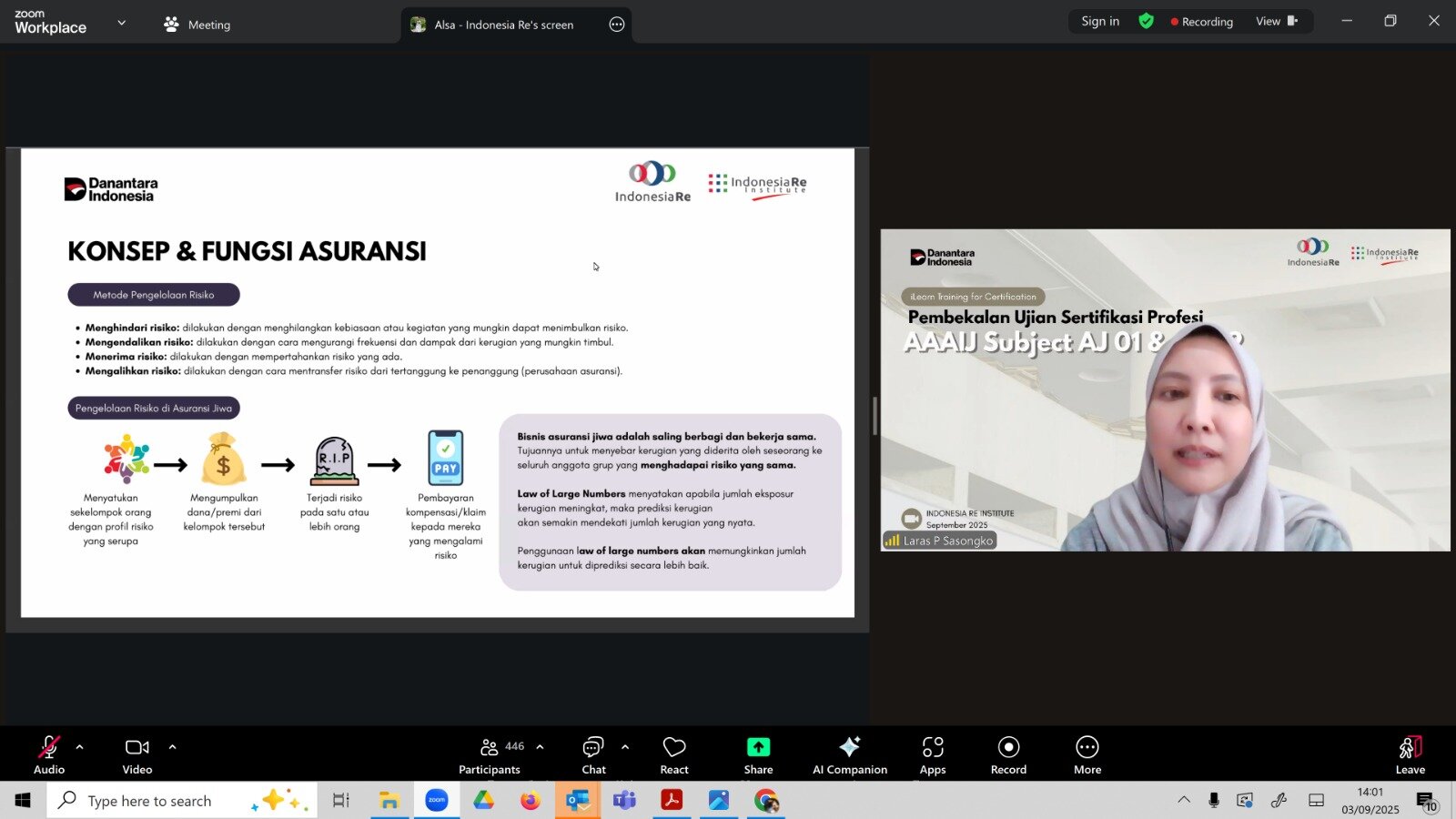
Task: Expand video options arrow next to Video
Action: point(172,747)
